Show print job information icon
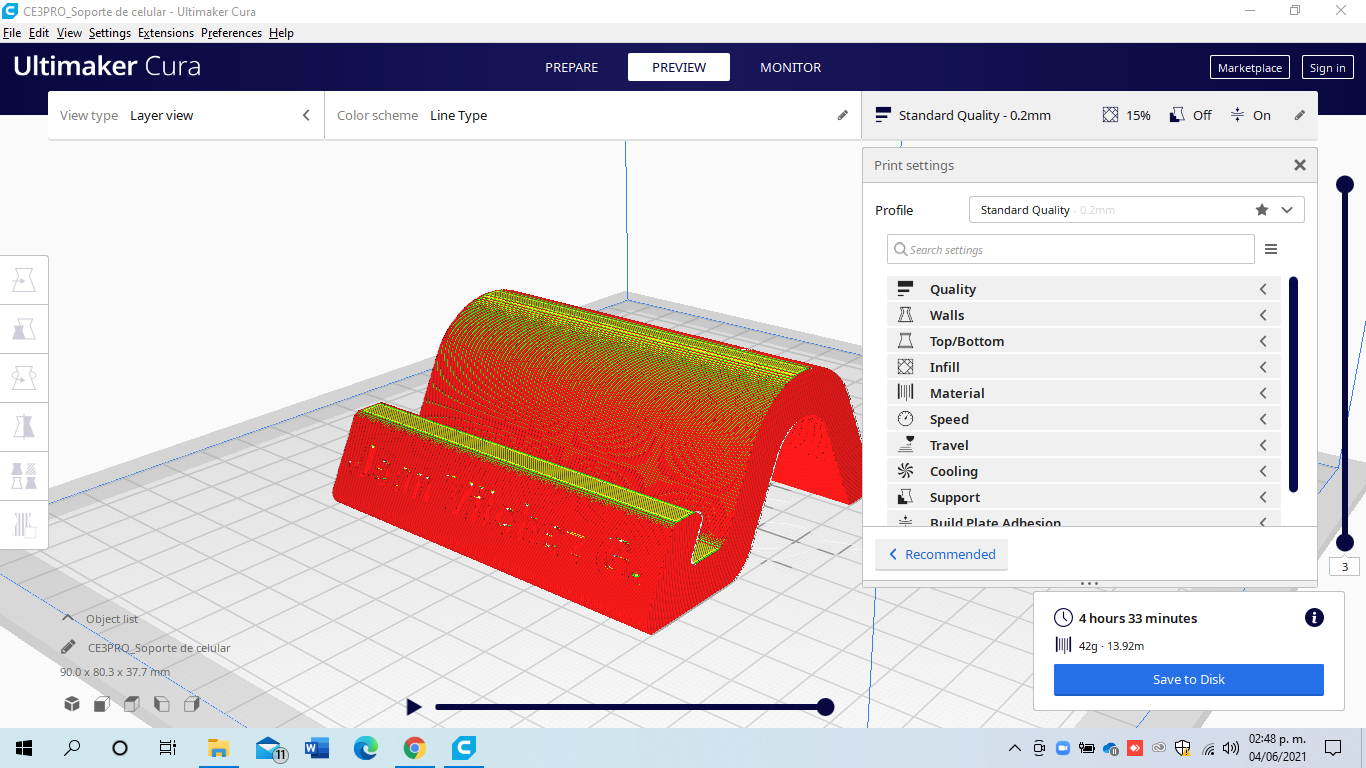The width and height of the screenshot is (1366, 768). point(1314,618)
